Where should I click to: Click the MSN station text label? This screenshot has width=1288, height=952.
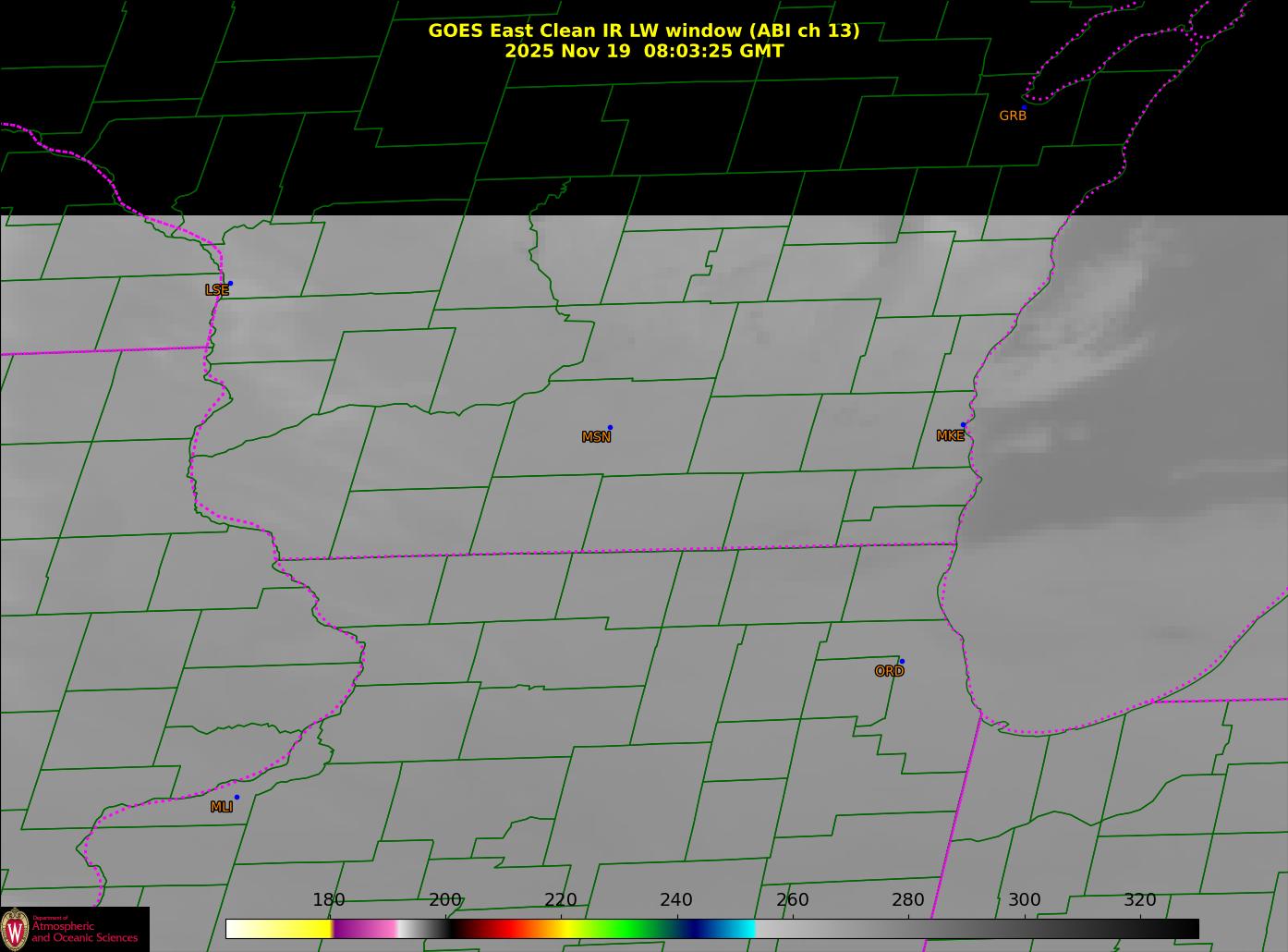click(596, 437)
